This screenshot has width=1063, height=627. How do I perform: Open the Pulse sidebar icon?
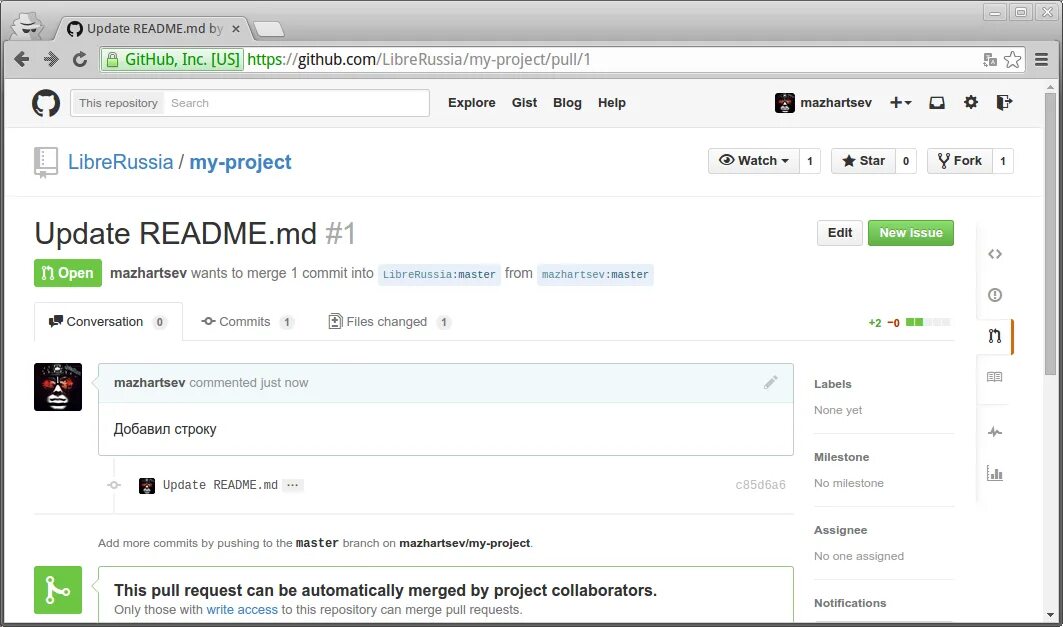pos(995,432)
